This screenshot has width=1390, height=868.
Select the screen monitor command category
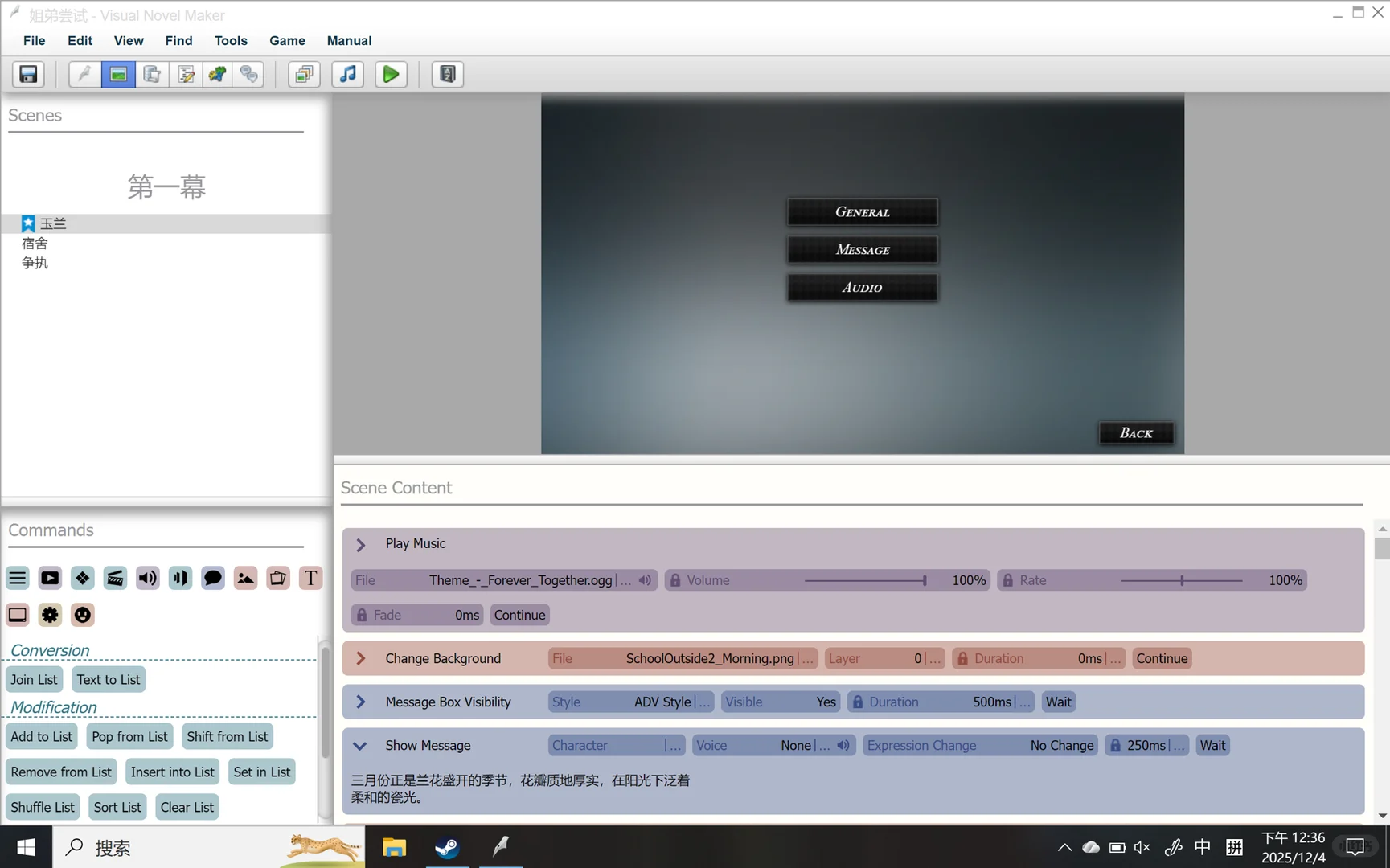click(x=18, y=615)
